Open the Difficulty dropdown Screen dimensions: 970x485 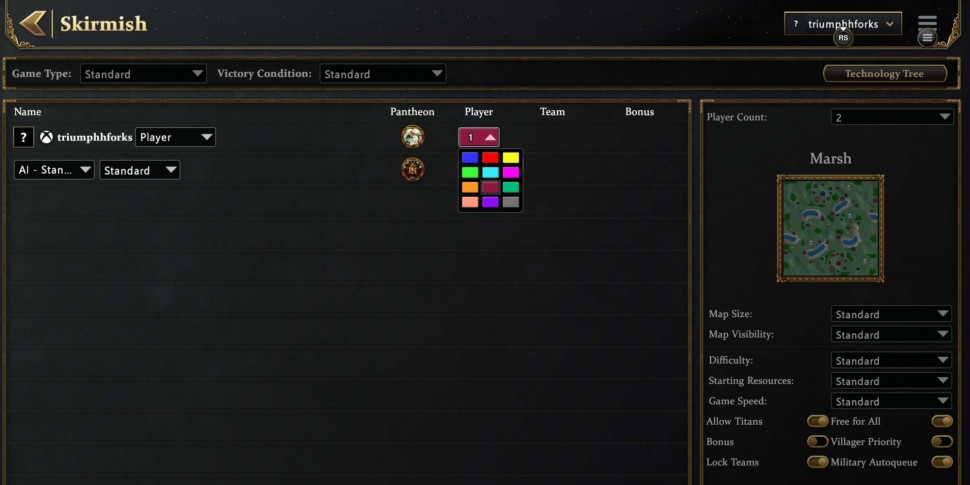coord(891,360)
